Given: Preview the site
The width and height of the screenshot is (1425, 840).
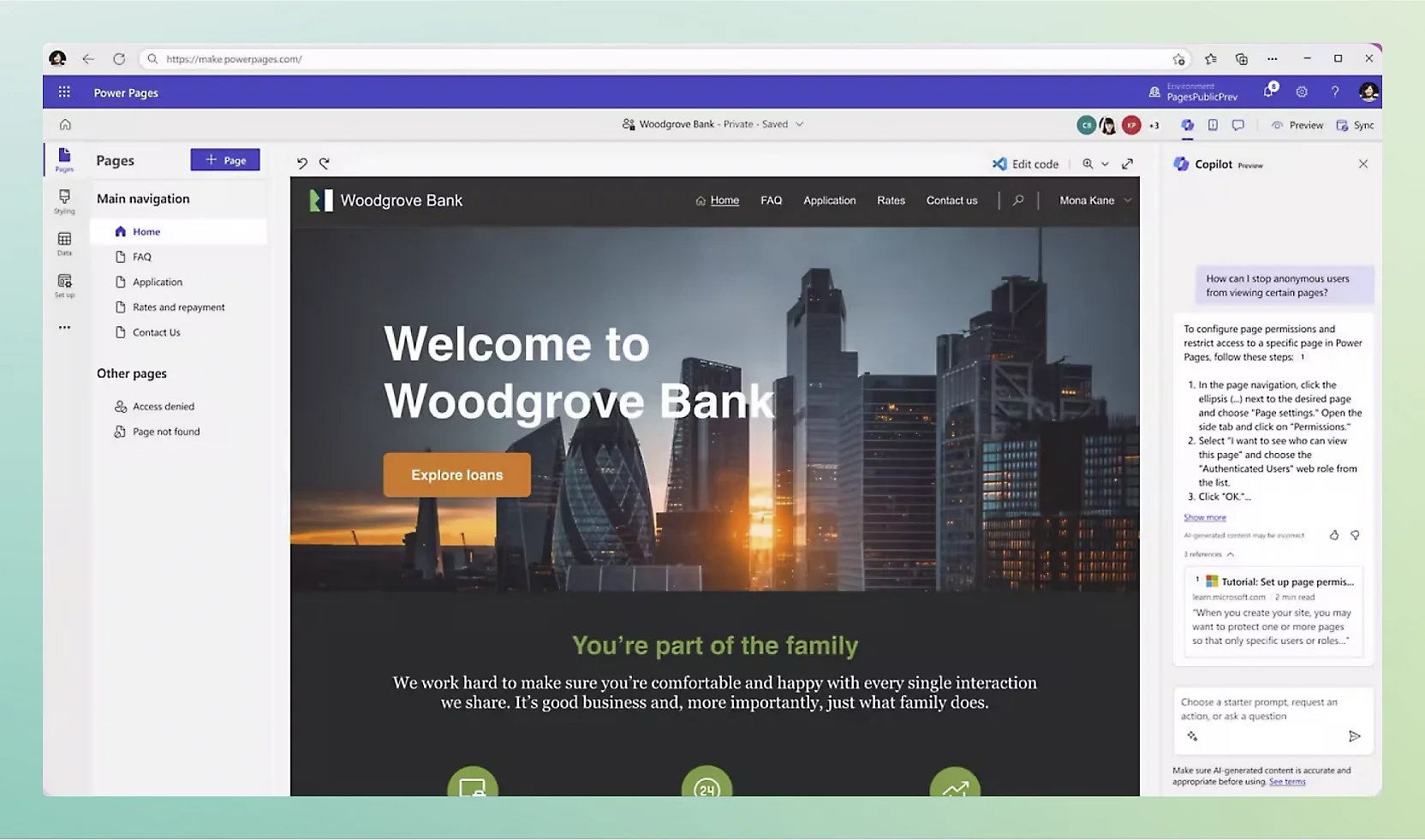Looking at the screenshot, I should pos(1297,125).
